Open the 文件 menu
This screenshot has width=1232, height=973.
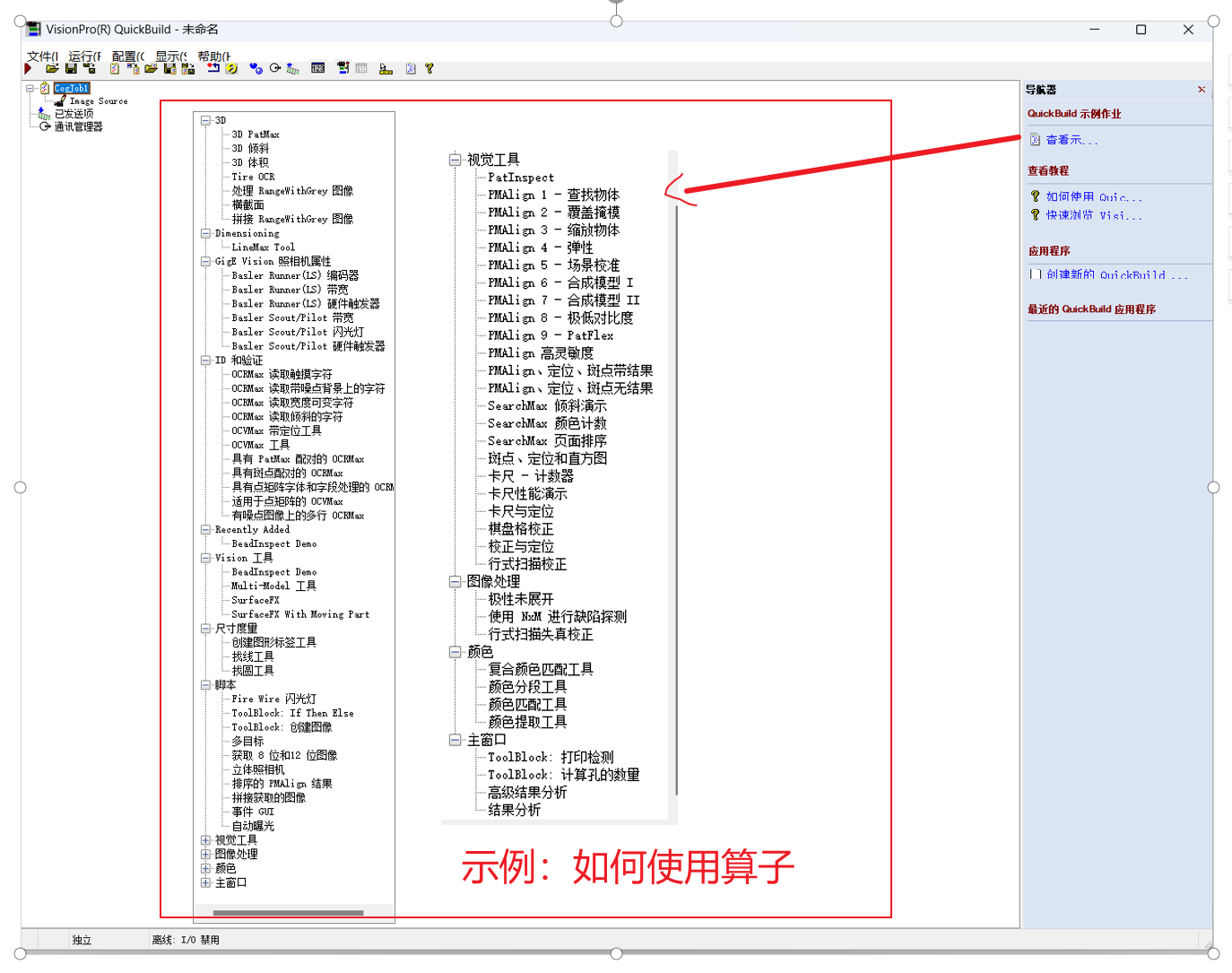click(x=42, y=56)
